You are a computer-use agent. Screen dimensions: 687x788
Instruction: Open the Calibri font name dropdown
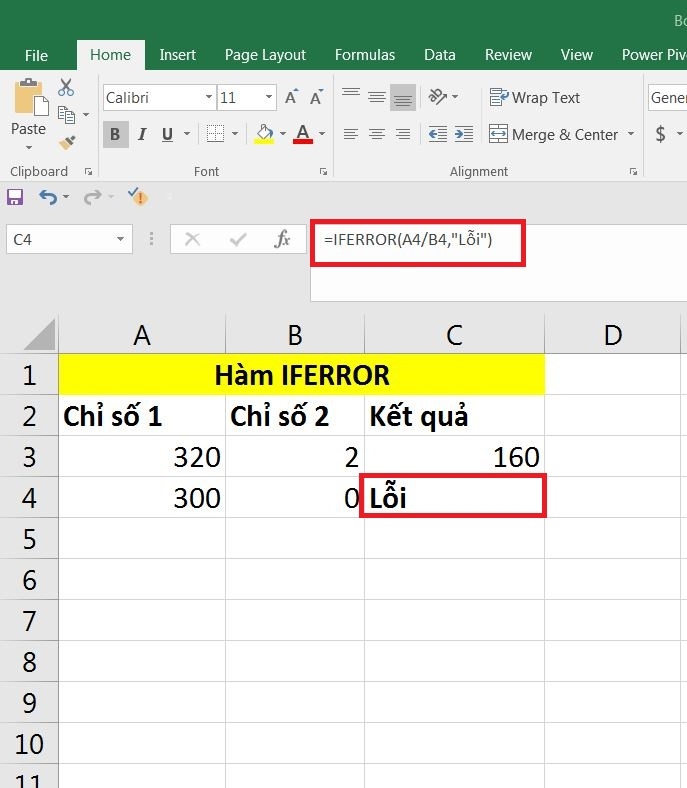209,96
